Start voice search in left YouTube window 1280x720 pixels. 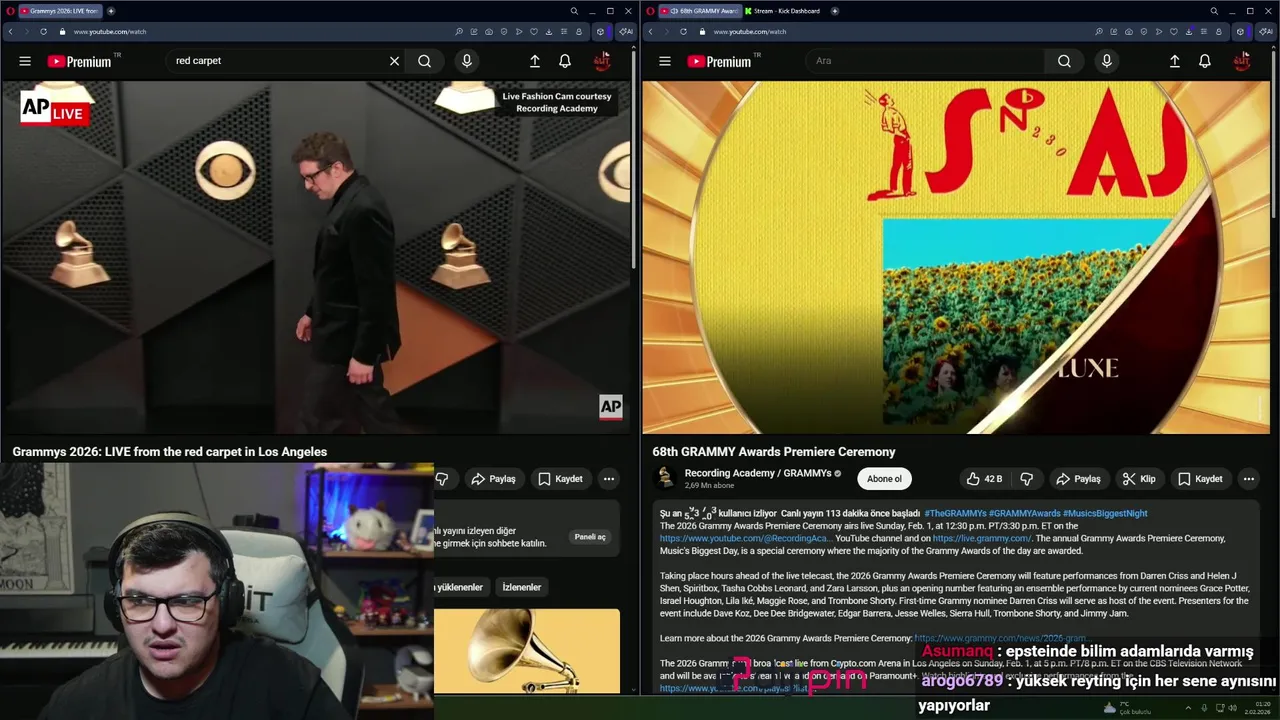click(466, 61)
